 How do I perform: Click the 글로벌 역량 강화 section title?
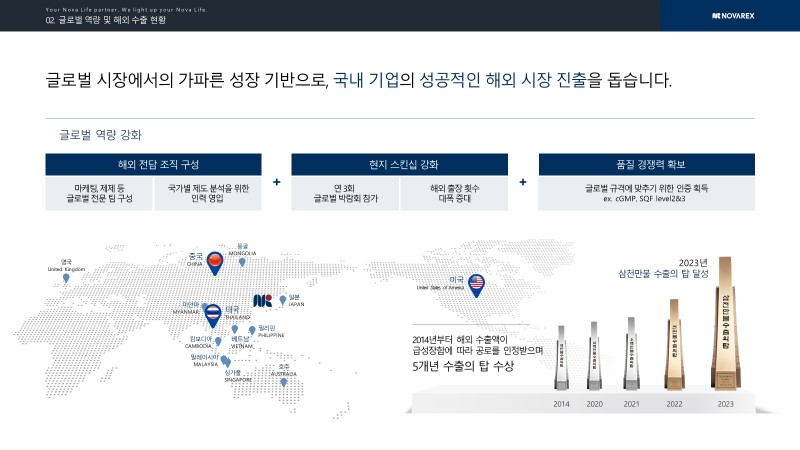pyautogui.click(x=100, y=133)
